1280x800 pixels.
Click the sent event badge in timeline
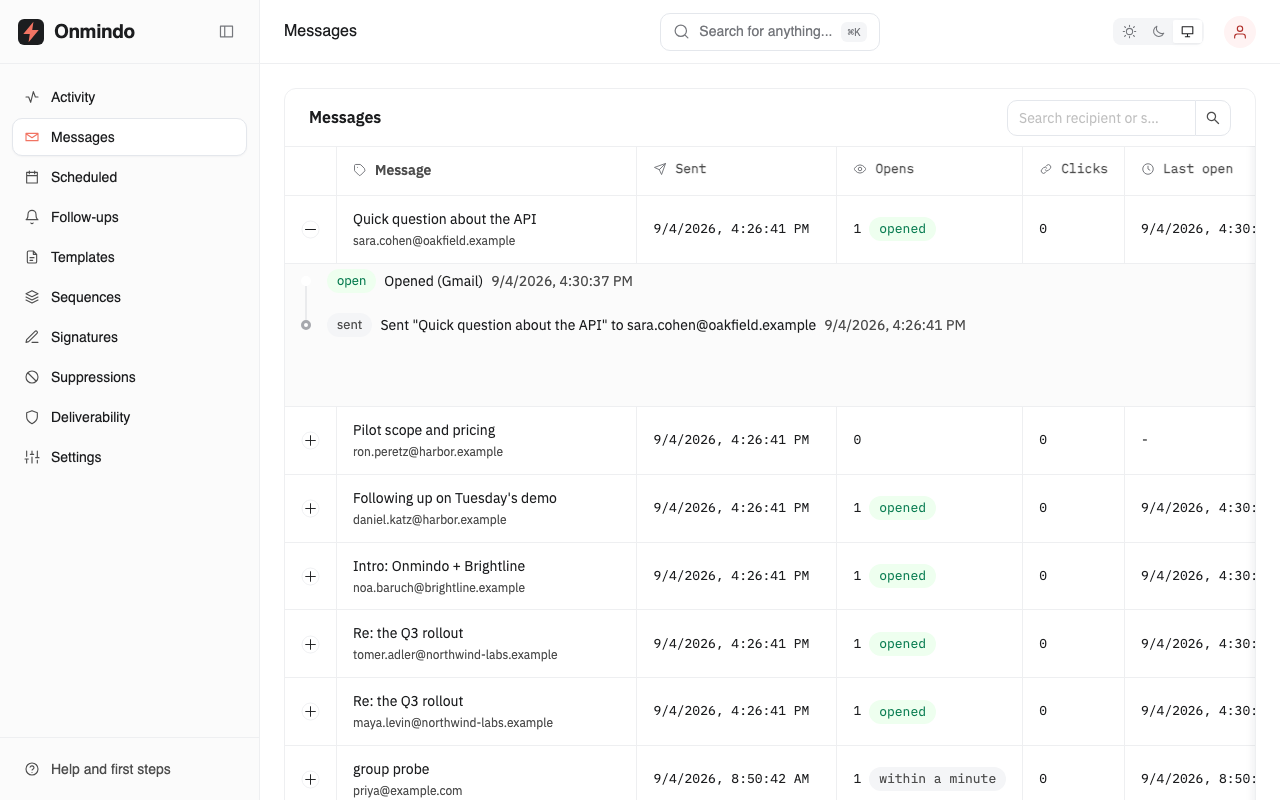[x=350, y=325]
